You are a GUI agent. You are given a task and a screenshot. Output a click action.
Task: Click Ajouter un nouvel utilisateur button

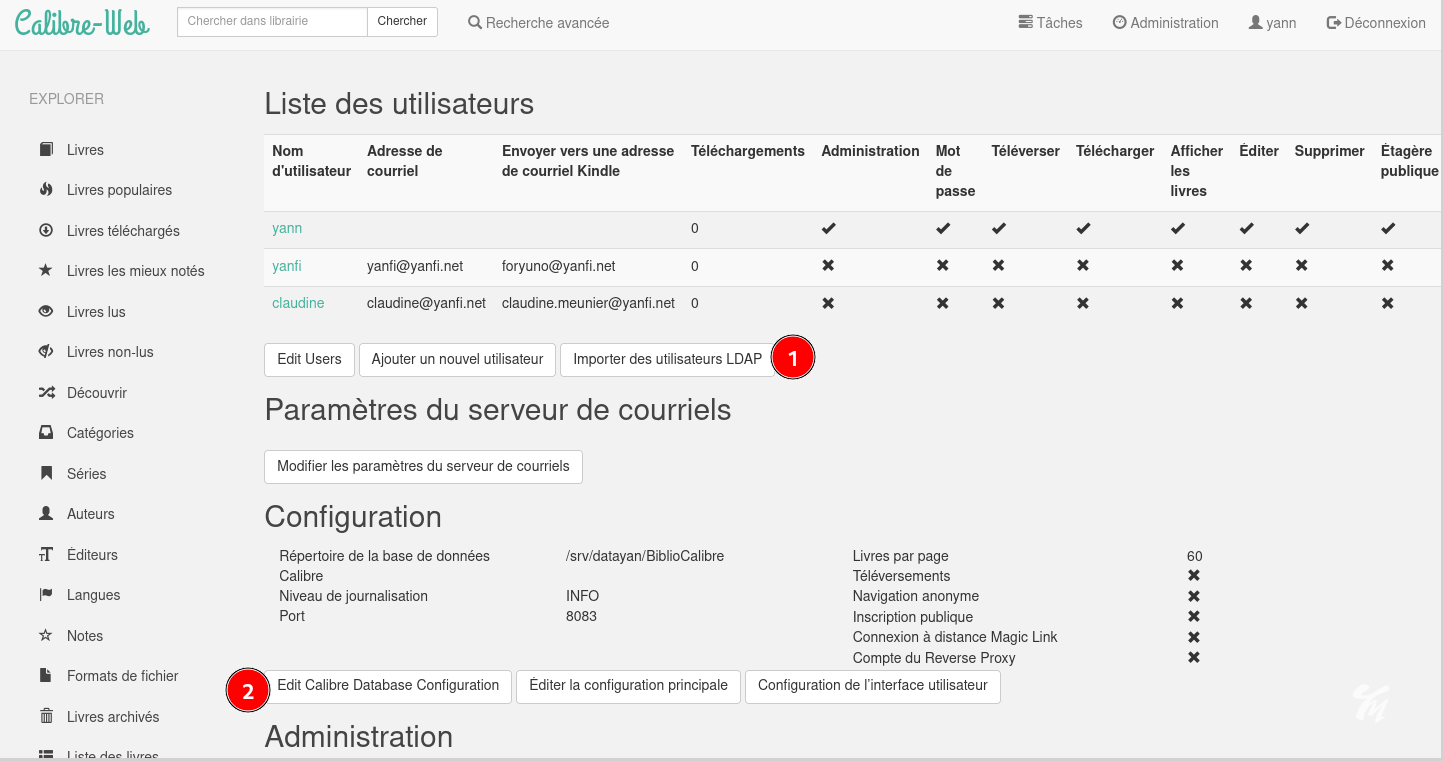click(457, 360)
